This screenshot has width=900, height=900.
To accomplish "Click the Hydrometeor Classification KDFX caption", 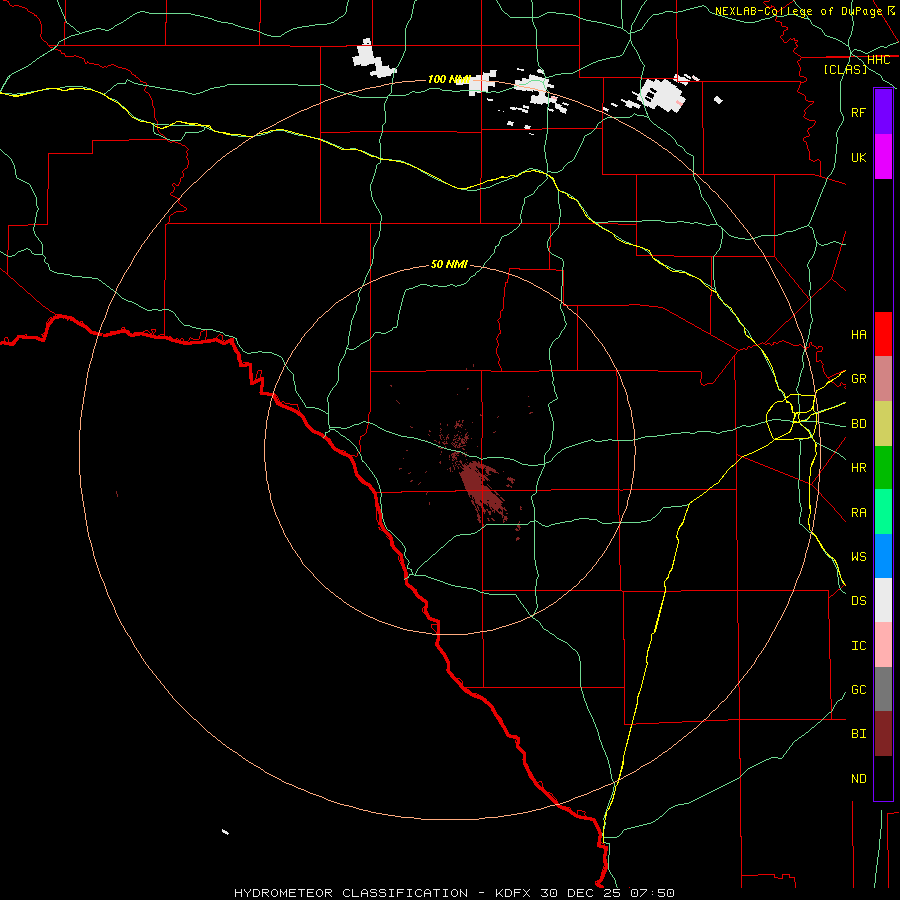I will (x=454, y=893).
